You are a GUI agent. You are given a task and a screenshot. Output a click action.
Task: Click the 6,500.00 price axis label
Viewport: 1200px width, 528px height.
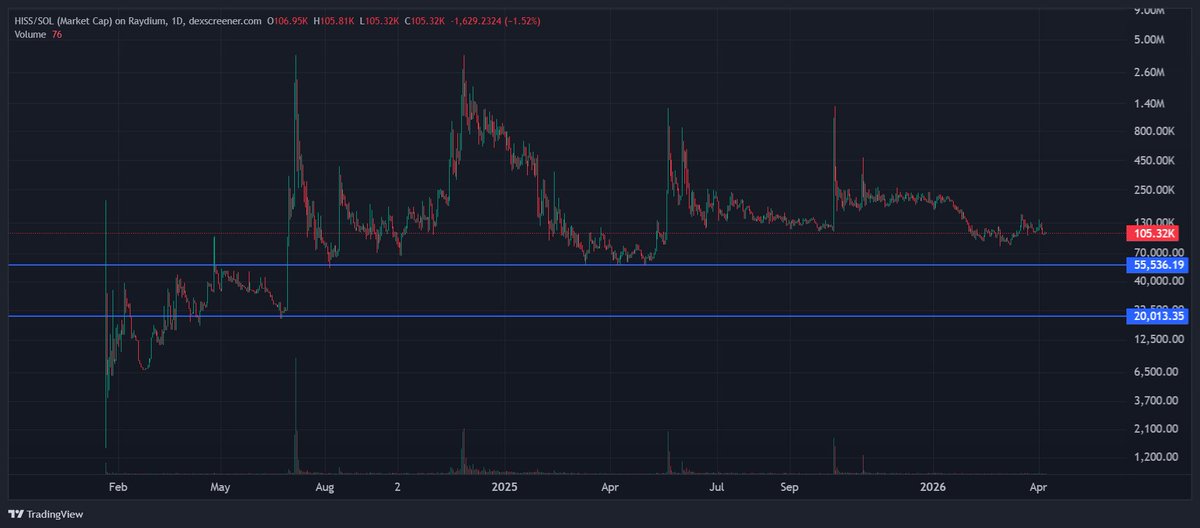coord(1154,372)
